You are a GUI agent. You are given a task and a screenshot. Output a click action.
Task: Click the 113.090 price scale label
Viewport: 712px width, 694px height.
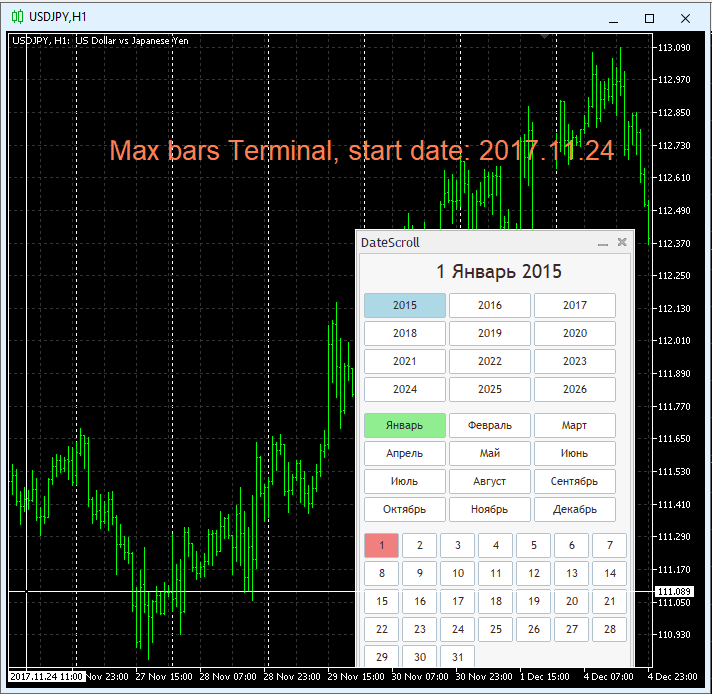(674, 48)
